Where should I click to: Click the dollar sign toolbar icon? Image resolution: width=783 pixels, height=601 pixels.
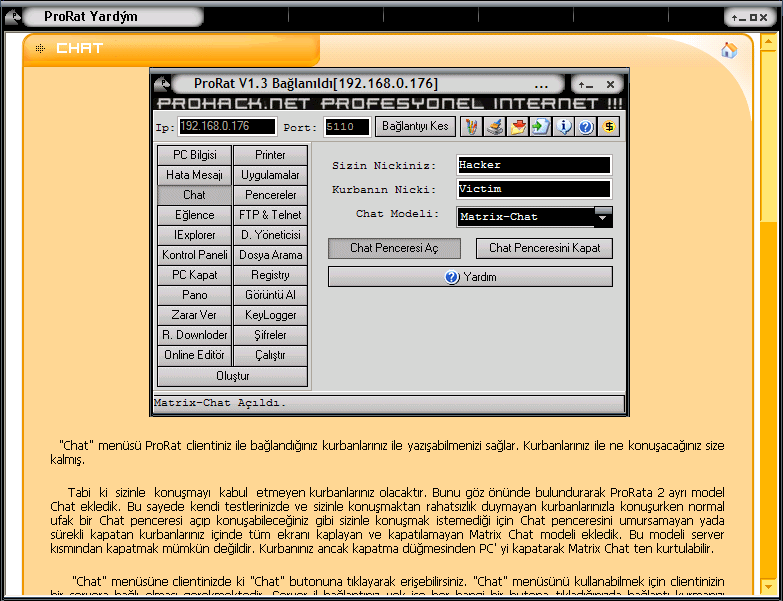(x=609, y=127)
